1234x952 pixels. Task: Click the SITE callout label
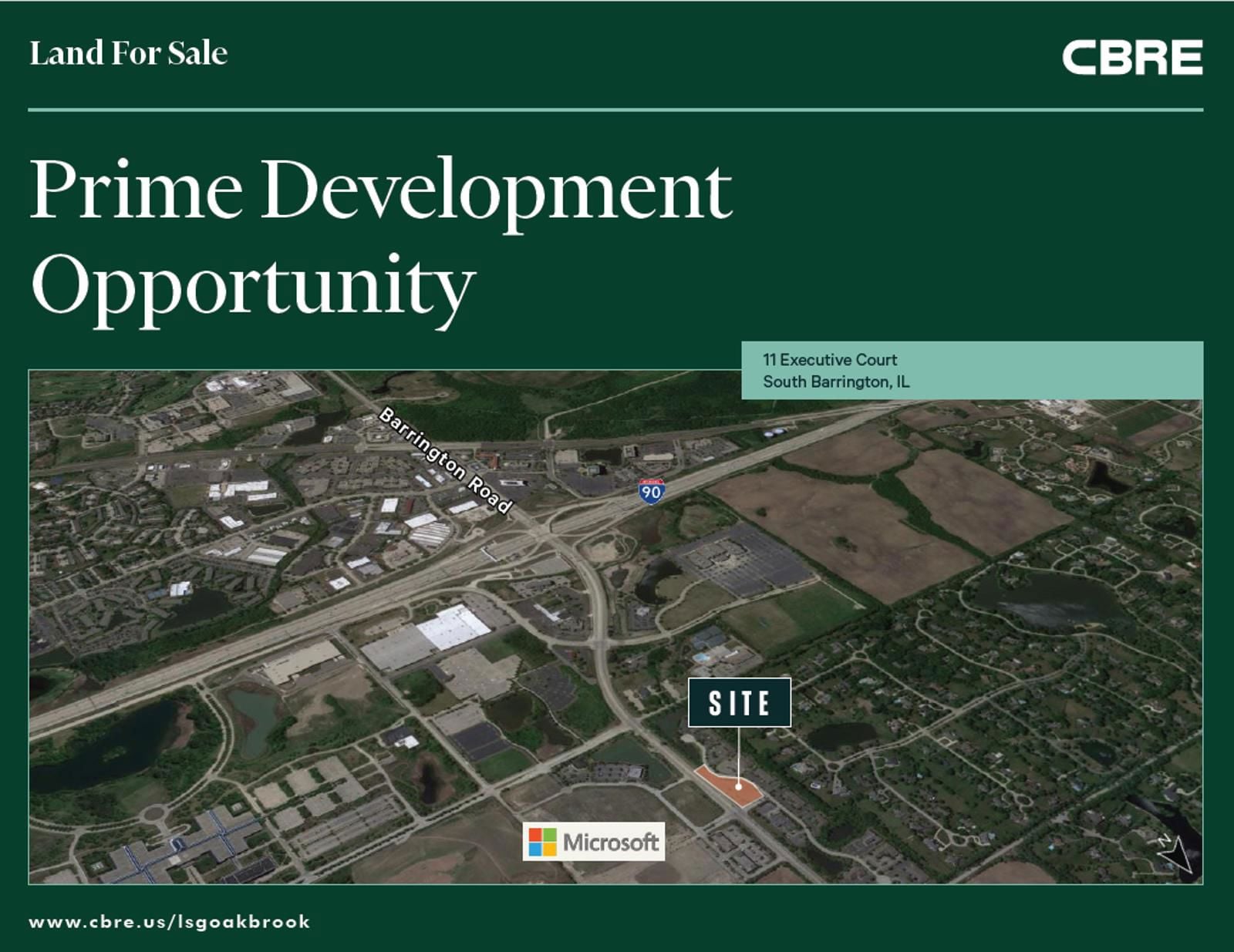[739, 702]
